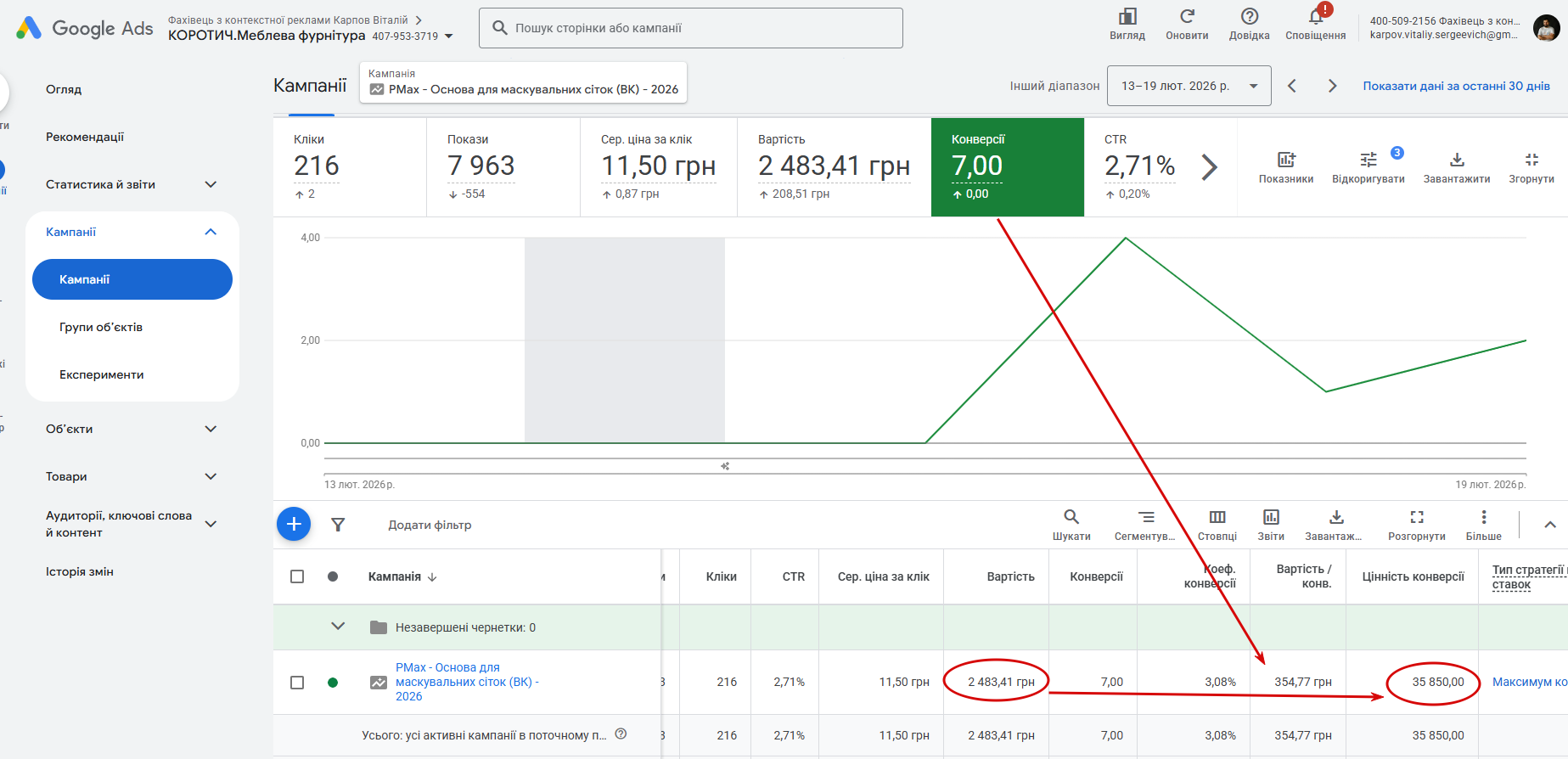Click the Оновити refresh icon

click(x=1187, y=17)
